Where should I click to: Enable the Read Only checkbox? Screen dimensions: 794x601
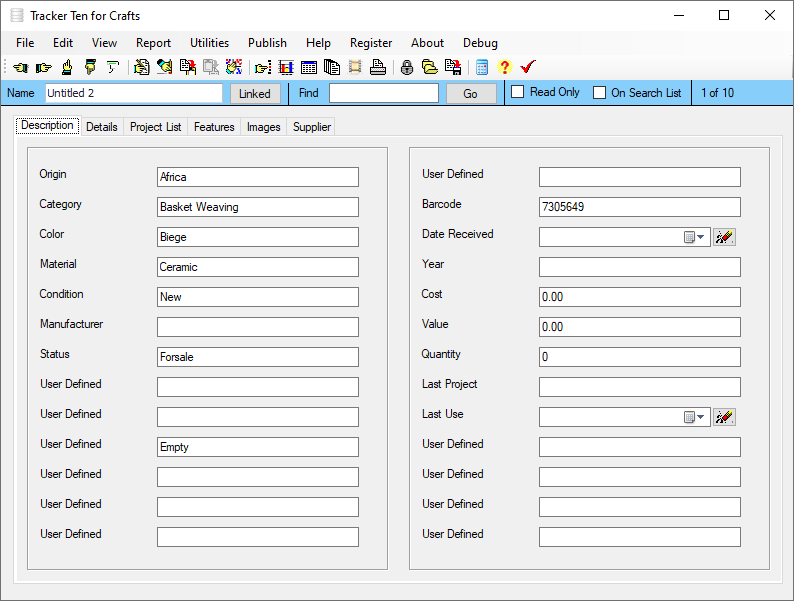pyautogui.click(x=518, y=92)
